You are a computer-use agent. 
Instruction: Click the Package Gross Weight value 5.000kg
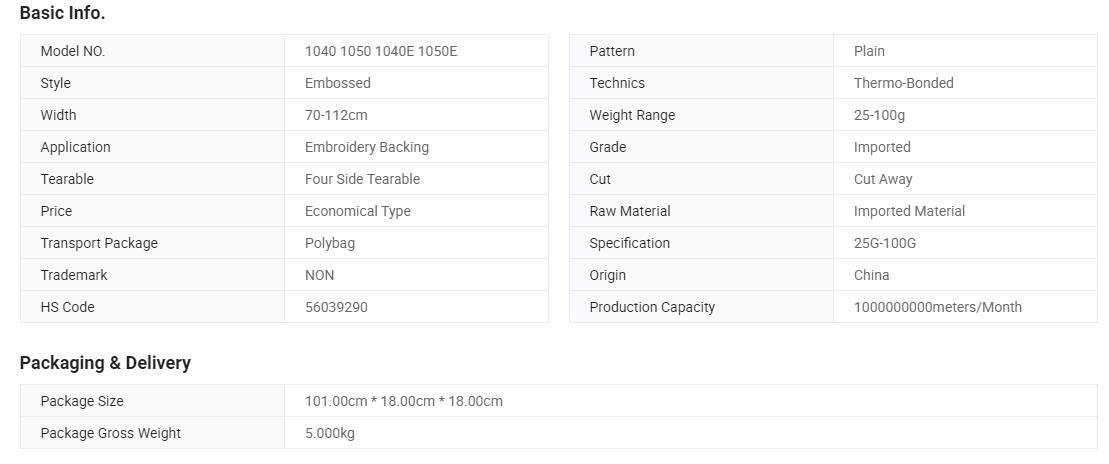coord(330,433)
